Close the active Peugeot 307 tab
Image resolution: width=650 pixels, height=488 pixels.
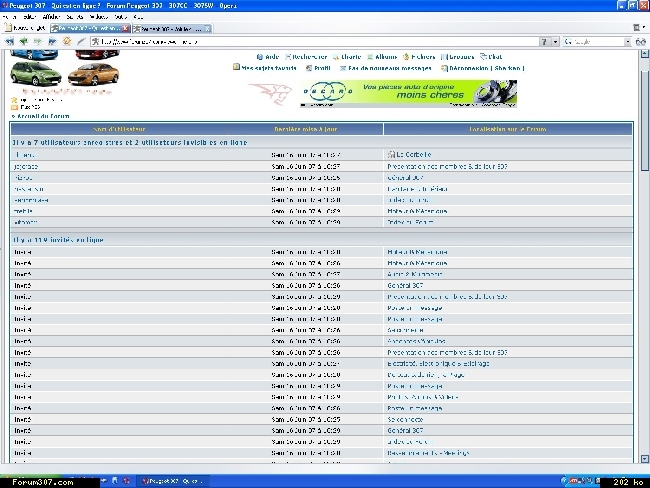tap(126, 28)
